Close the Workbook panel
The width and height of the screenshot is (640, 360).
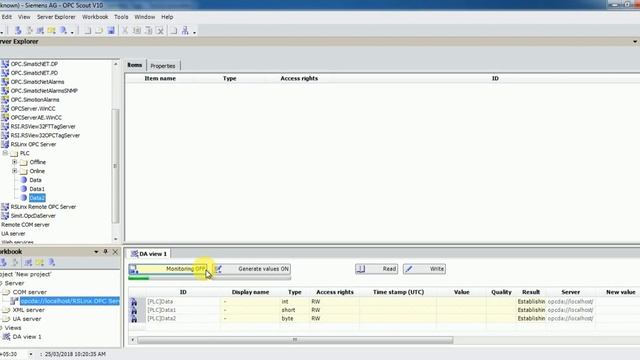pyautogui.click(x=115, y=252)
